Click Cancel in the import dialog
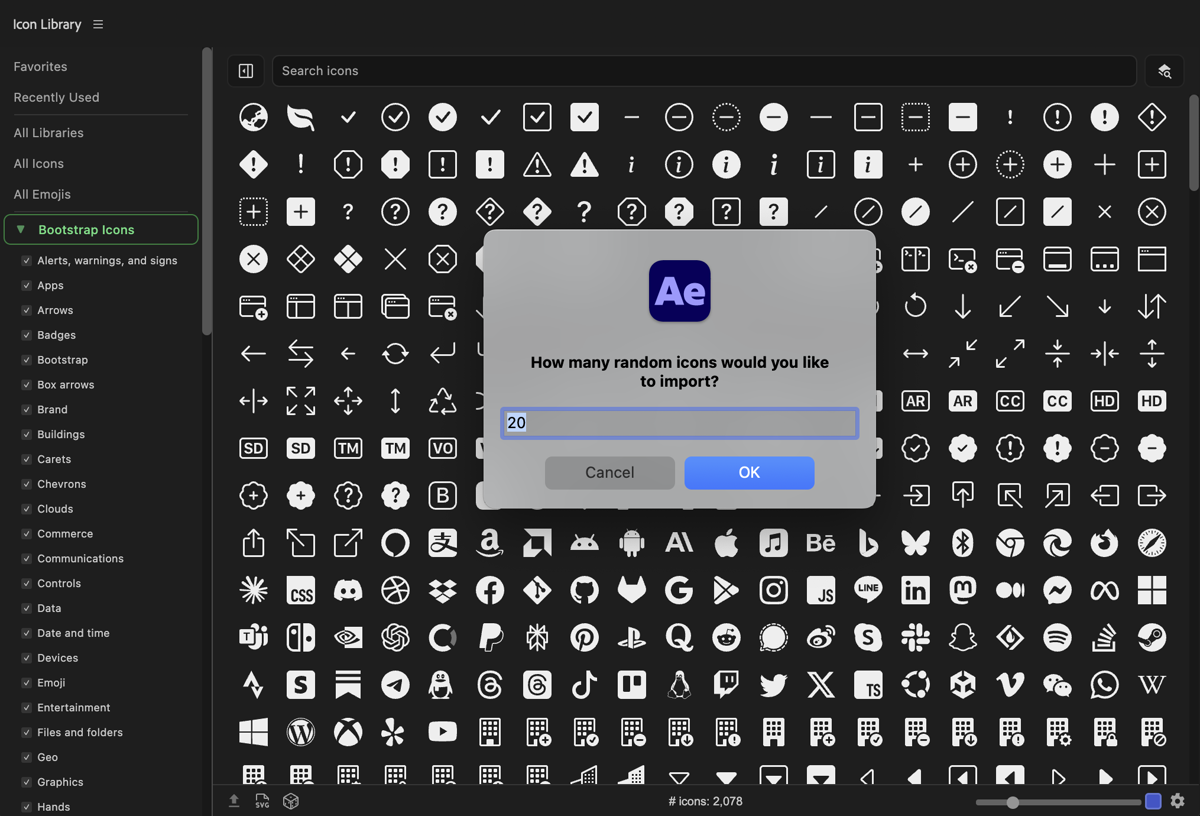This screenshot has height=816, width=1200. coord(610,472)
